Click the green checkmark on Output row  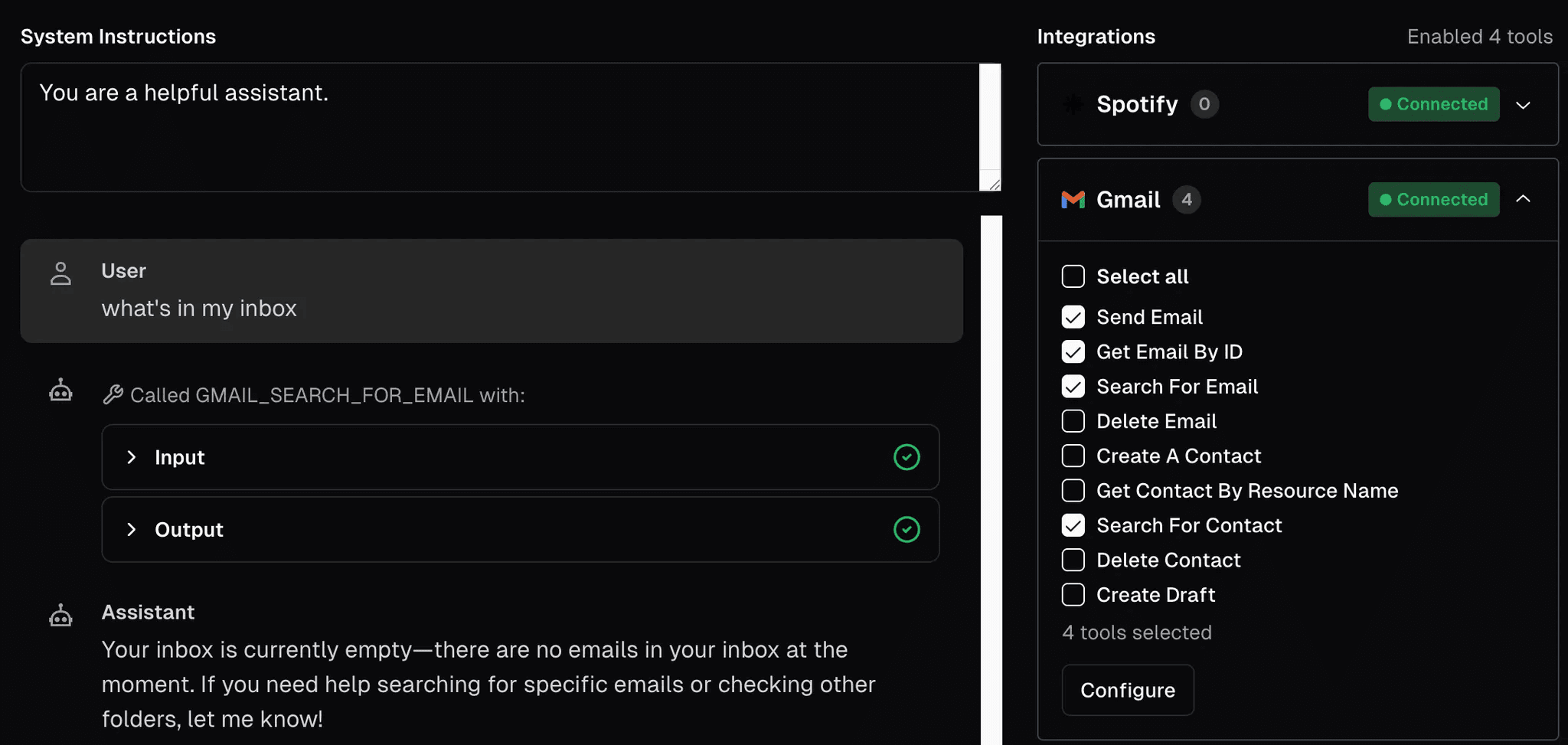[906, 530]
